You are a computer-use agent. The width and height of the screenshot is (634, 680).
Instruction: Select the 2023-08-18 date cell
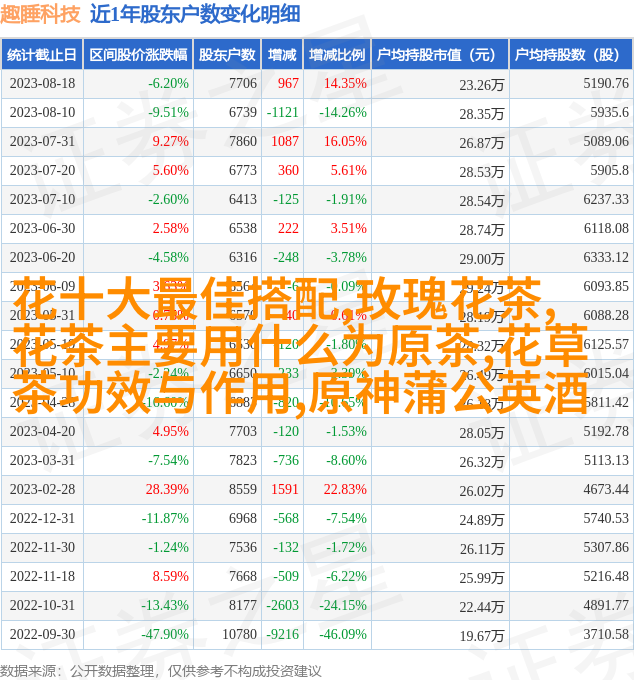(42, 84)
